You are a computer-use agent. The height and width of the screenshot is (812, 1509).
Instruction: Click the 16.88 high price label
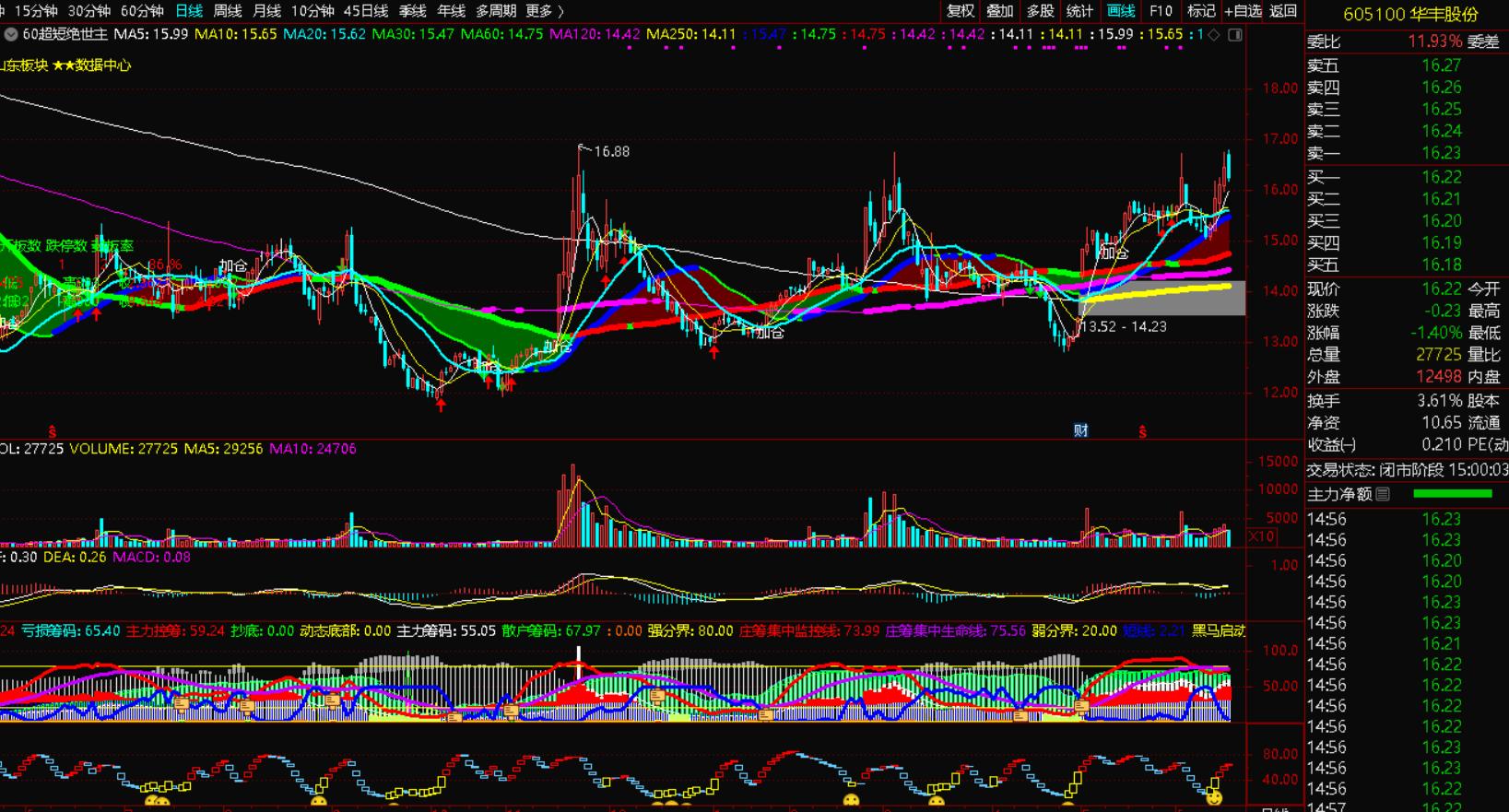pos(611,151)
